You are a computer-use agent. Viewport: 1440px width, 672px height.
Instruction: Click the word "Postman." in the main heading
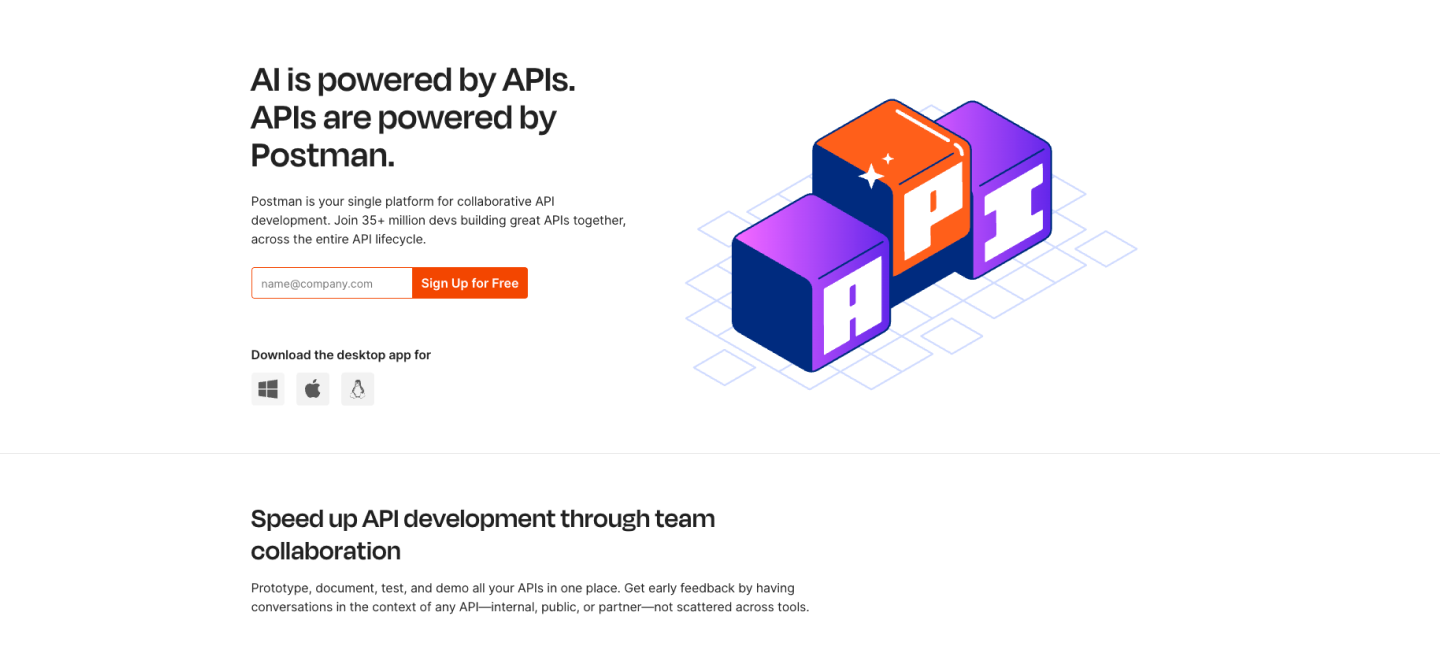322,155
